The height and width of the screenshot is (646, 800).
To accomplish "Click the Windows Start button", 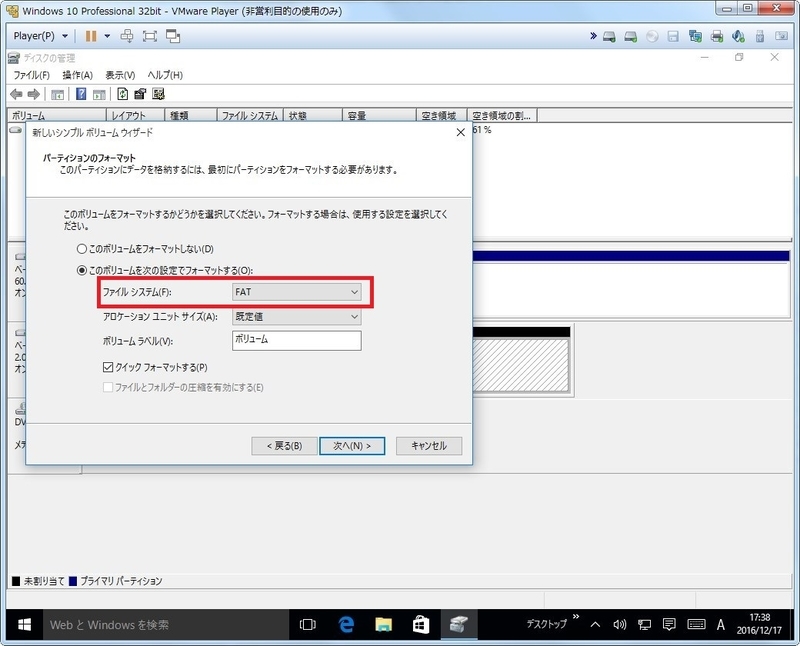I will (24, 625).
